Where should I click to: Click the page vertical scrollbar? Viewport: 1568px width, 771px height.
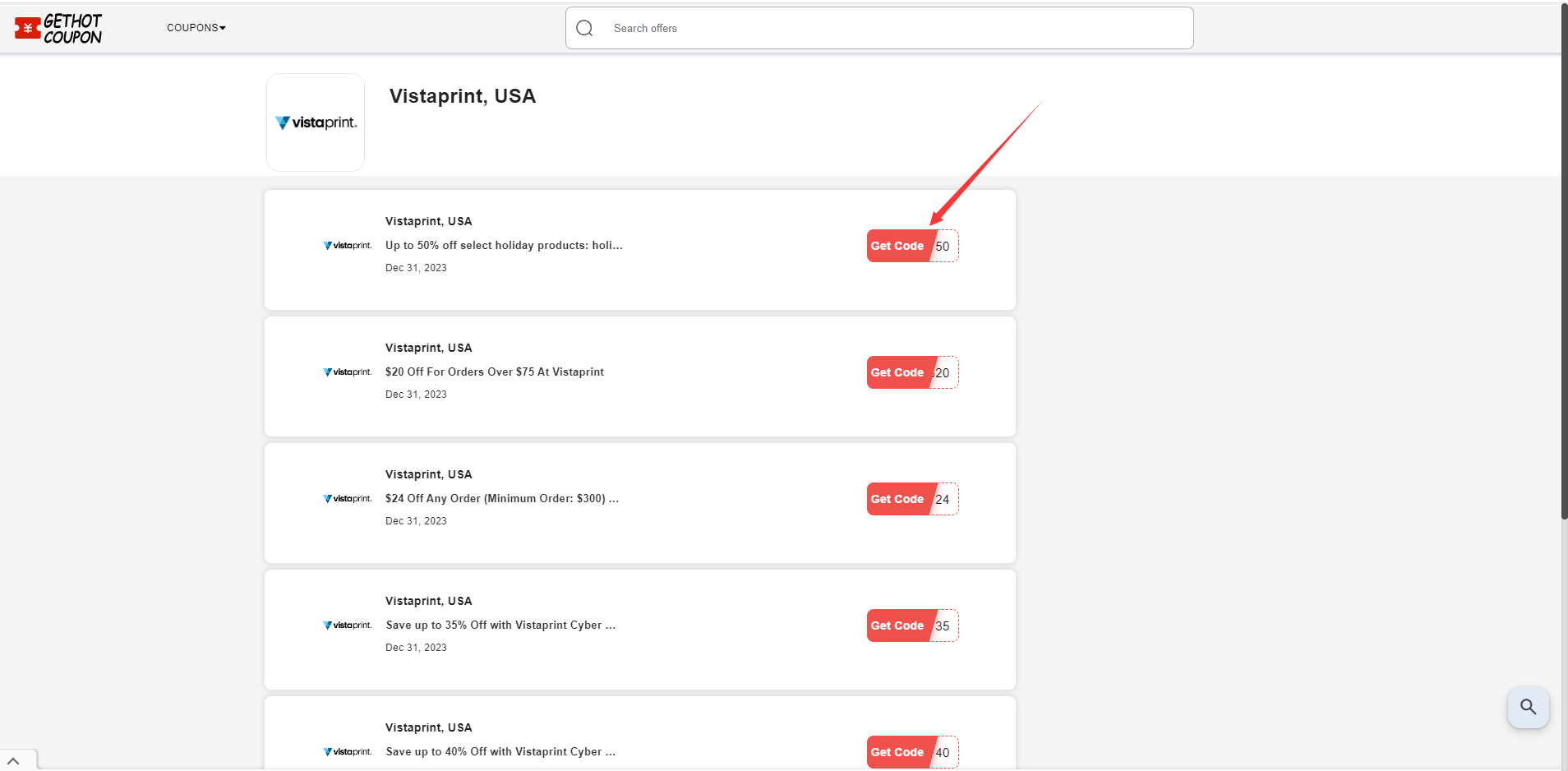pyautogui.click(x=1564, y=261)
